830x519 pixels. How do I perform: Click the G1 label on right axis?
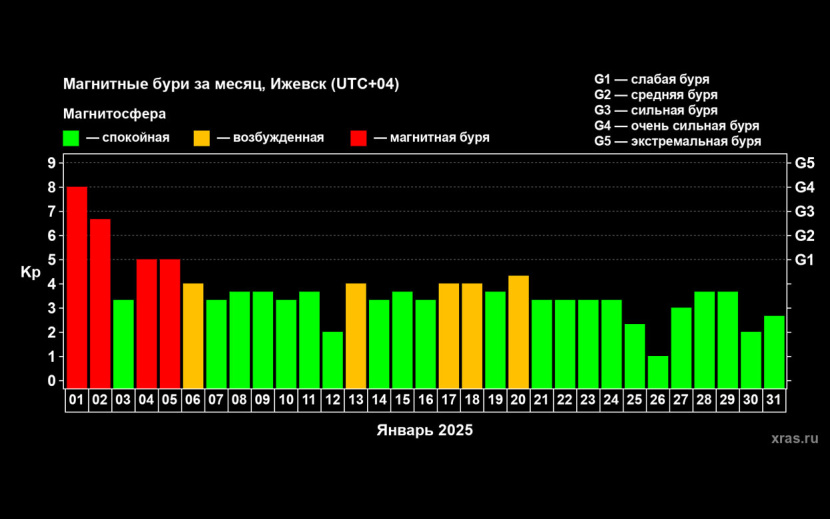[x=804, y=260]
